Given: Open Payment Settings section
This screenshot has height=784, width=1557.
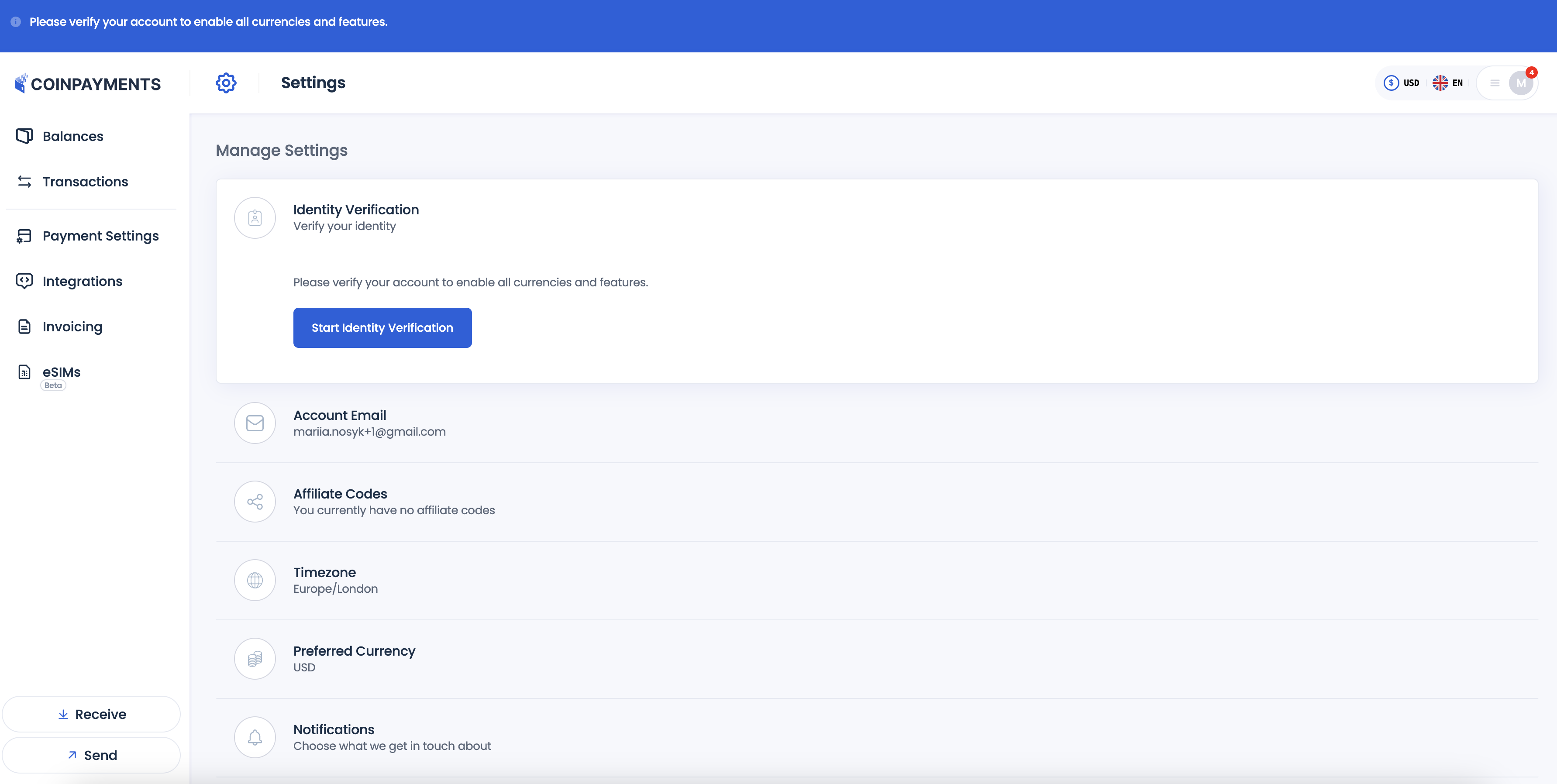Looking at the screenshot, I should tap(100, 236).
